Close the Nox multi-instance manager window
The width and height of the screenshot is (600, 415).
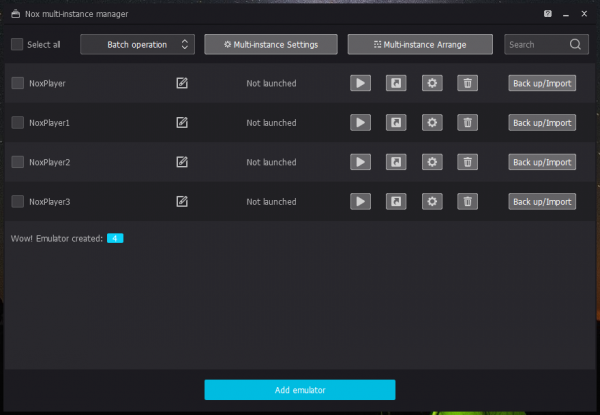point(584,14)
